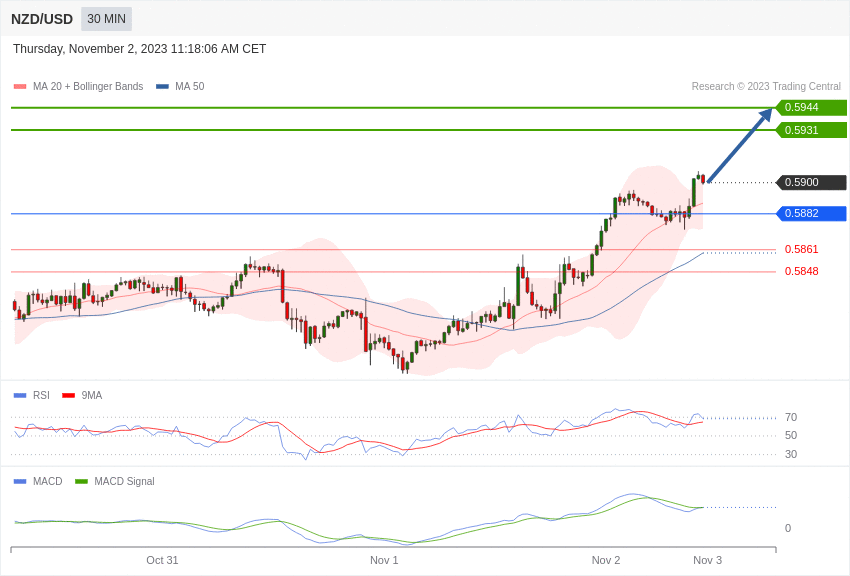Click the MACD legend color swatch
Image resolution: width=850 pixels, height=576 pixels.
point(20,481)
